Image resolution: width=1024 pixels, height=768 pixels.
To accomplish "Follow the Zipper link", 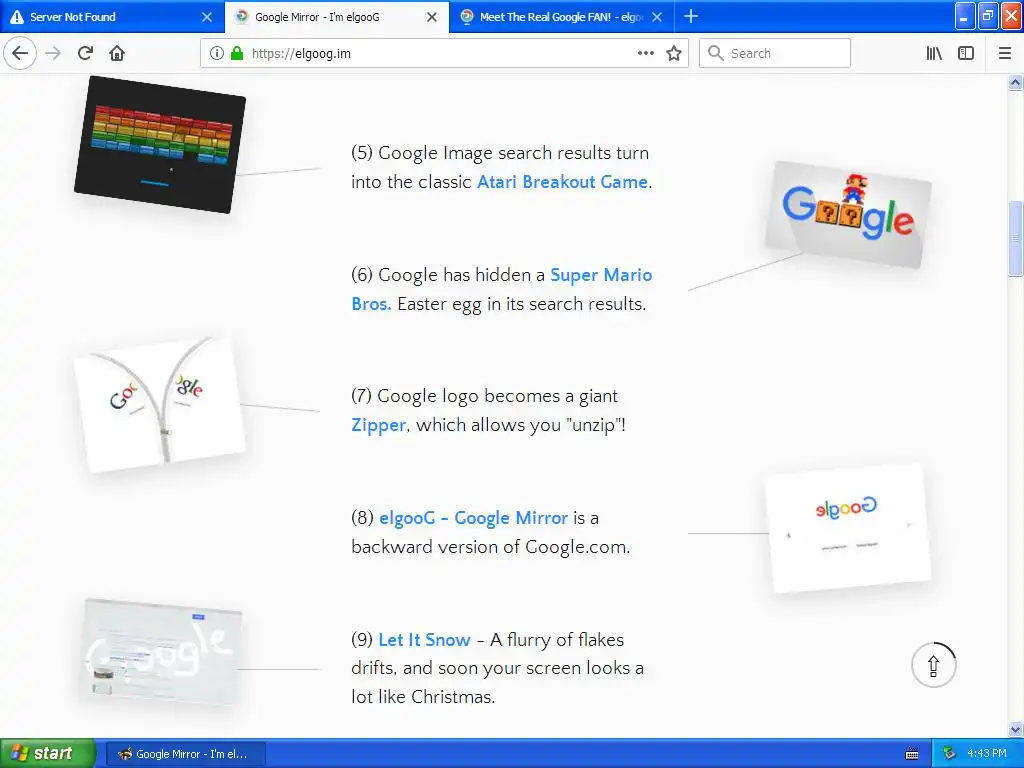I will click(x=379, y=425).
